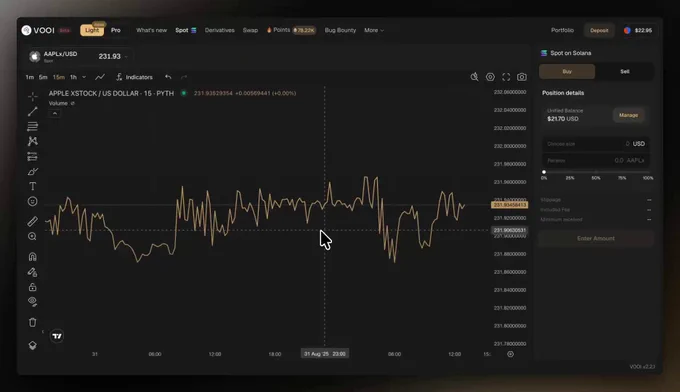This screenshot has width=680, height=392.
Task: Select the ruler measure tool
Action: pos(33,221)
